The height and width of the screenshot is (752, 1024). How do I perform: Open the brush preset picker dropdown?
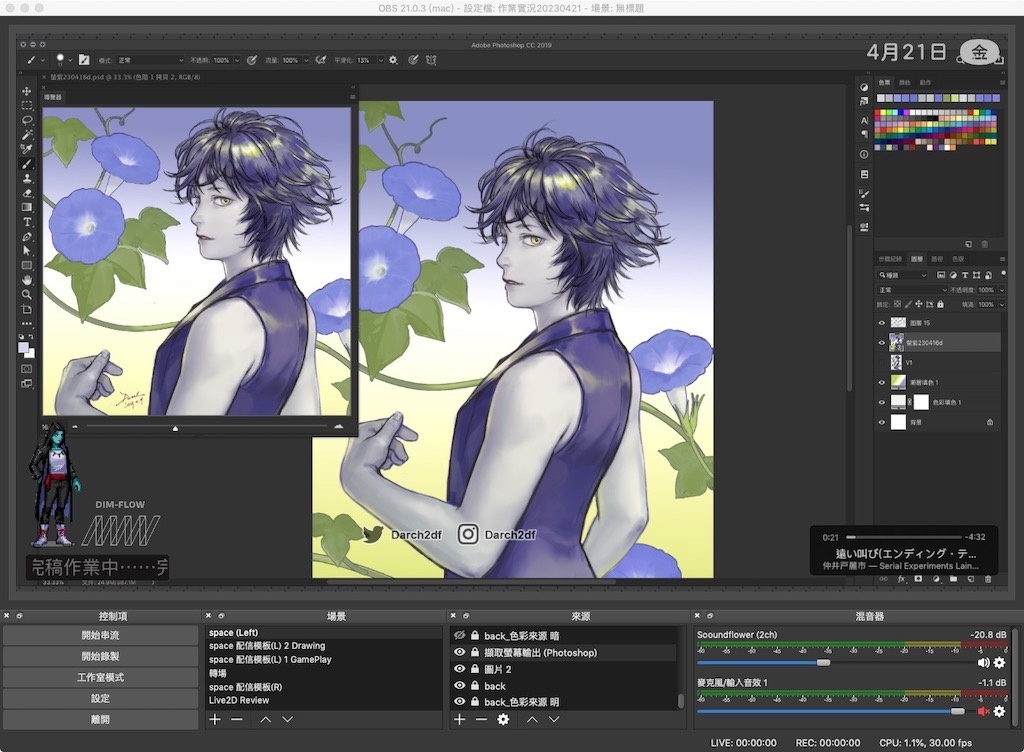click(70, 60)
